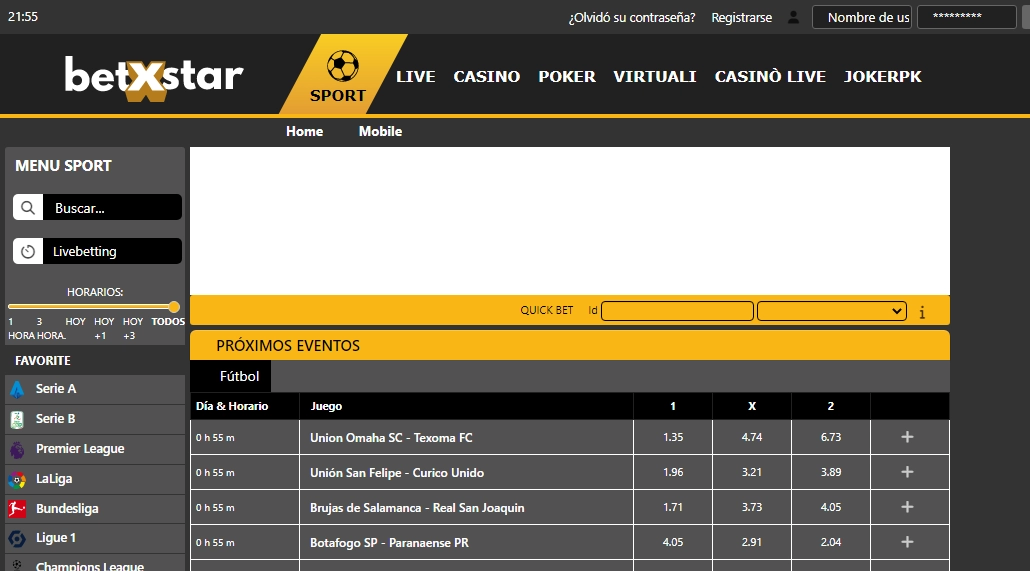The height and width of the screenshot is (571, 1030).
Task: Pick away odds 6.73 Texoma FC
Action: click(x=830, y=437)
